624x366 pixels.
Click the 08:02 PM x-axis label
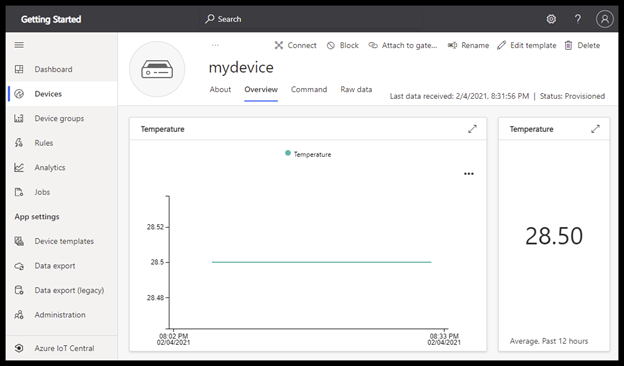(x=174, y=336)
